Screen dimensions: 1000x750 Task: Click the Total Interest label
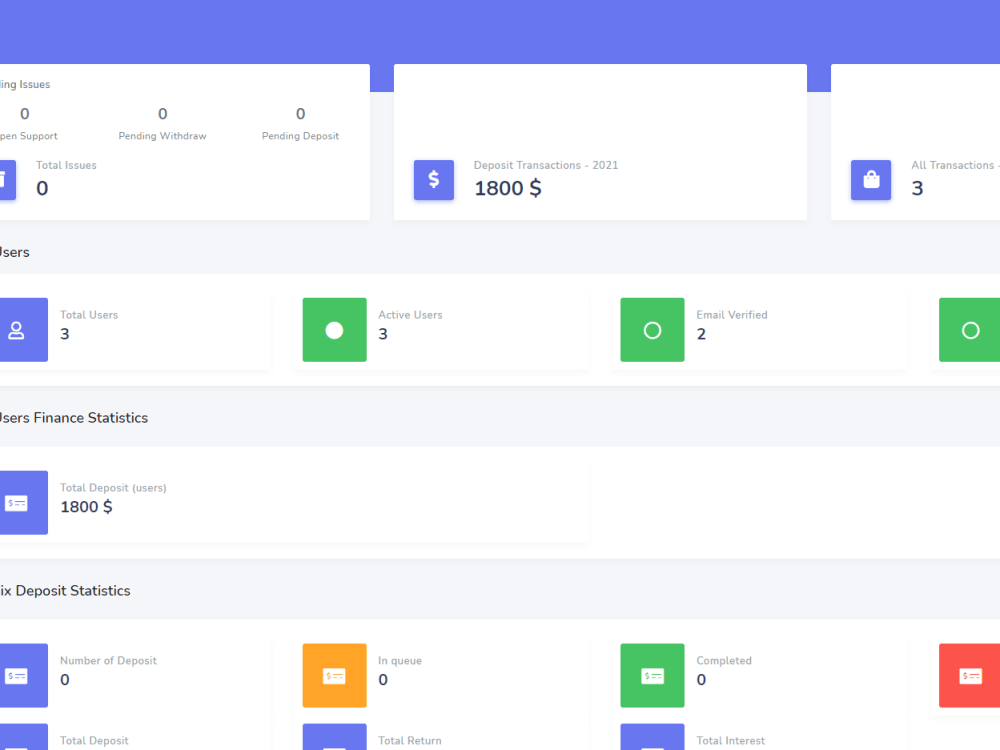[x=730, y=740]
